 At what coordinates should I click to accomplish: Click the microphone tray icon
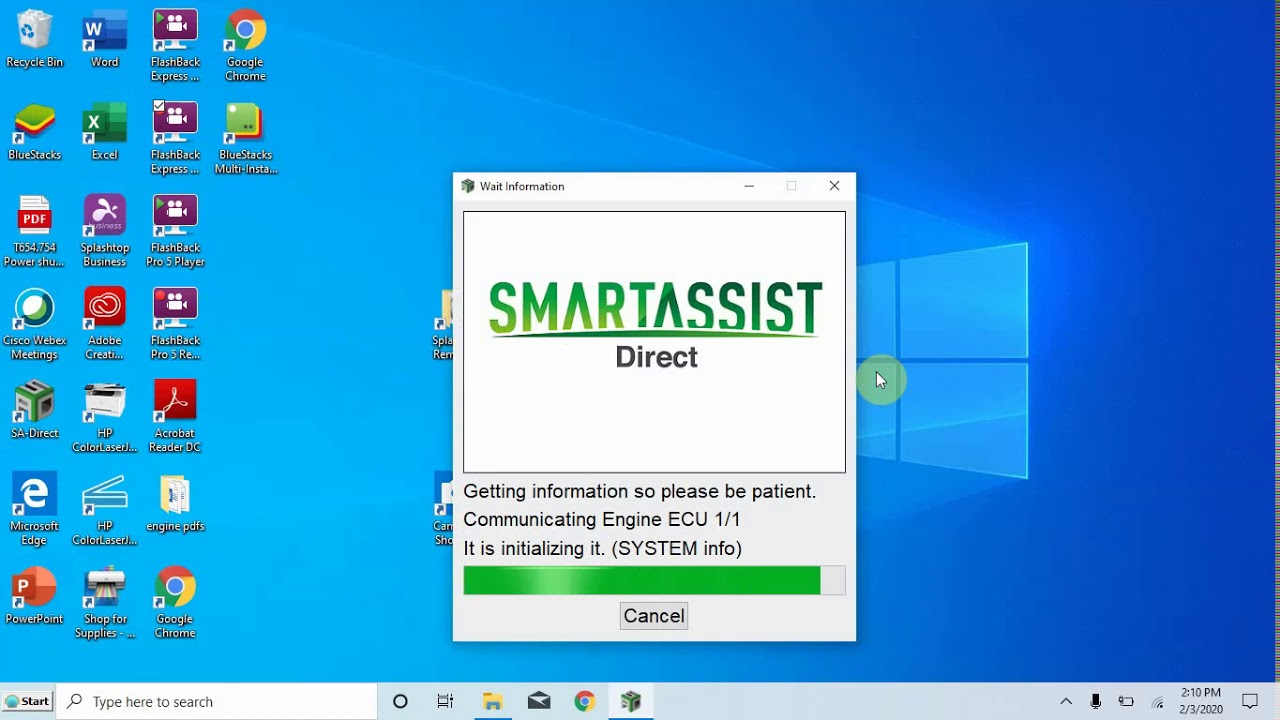(x=1096, y=701)
